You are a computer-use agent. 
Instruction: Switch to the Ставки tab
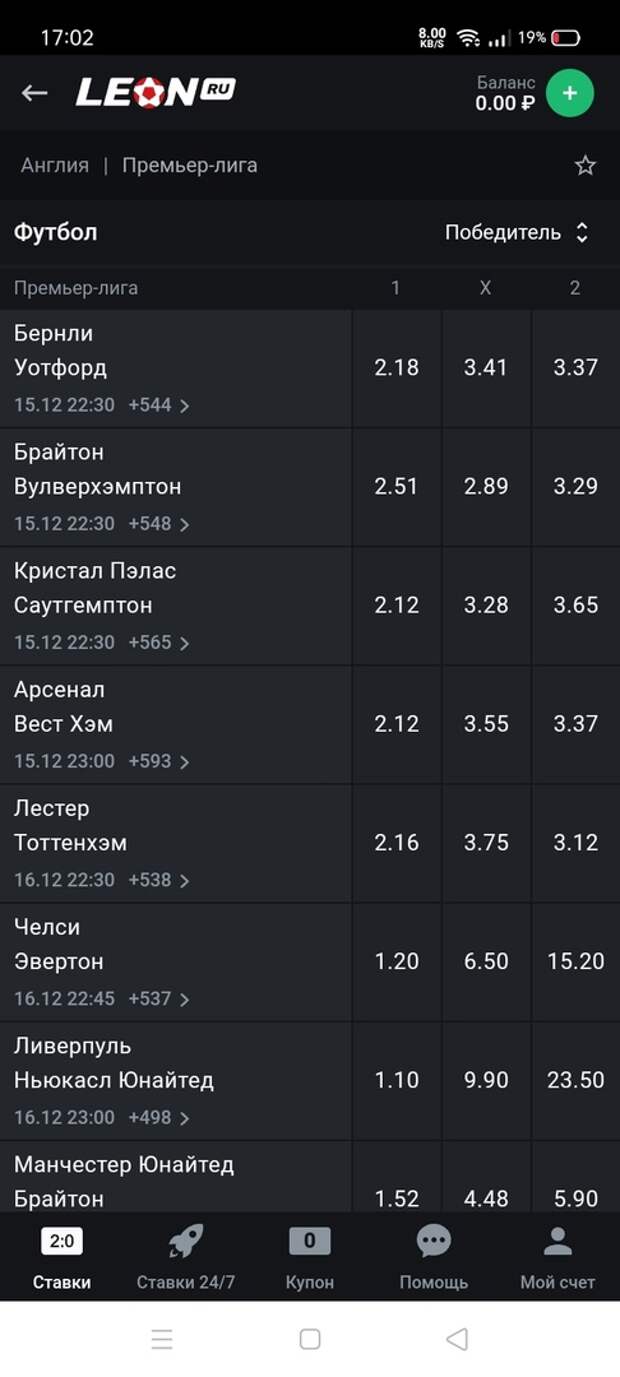[x=62, y=1258]
